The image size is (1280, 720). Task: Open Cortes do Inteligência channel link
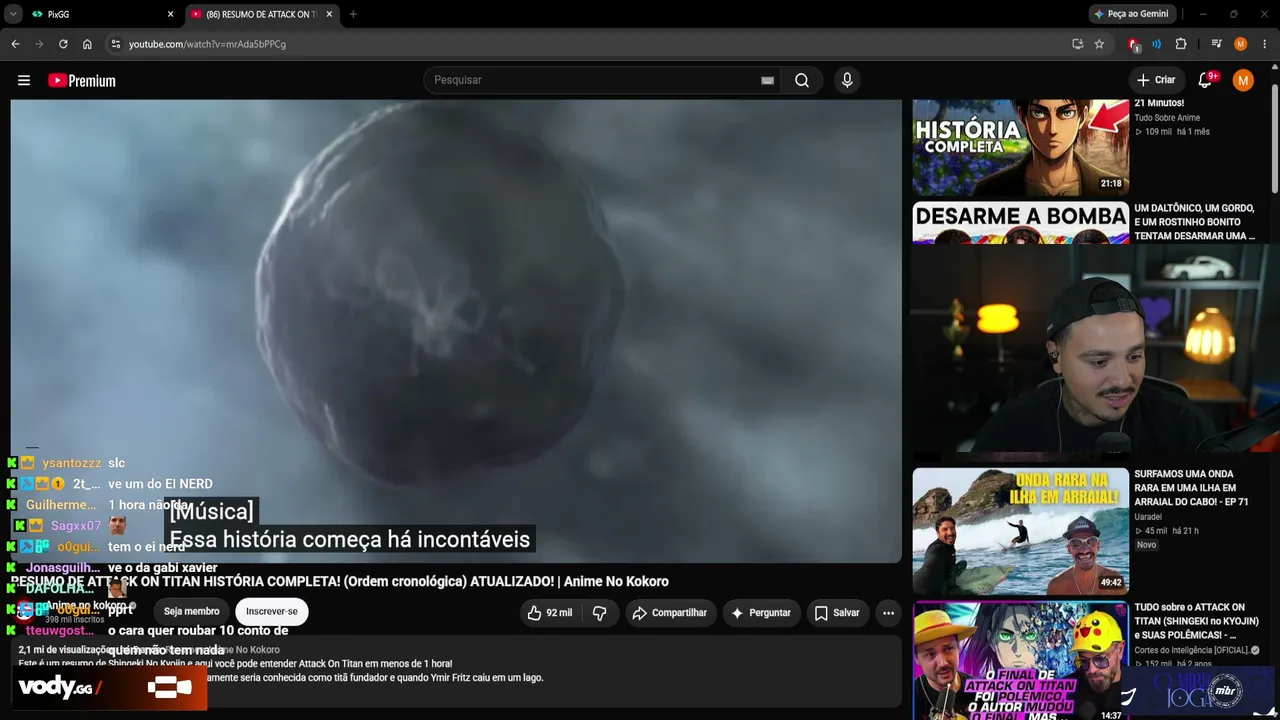click(1191, 650)
